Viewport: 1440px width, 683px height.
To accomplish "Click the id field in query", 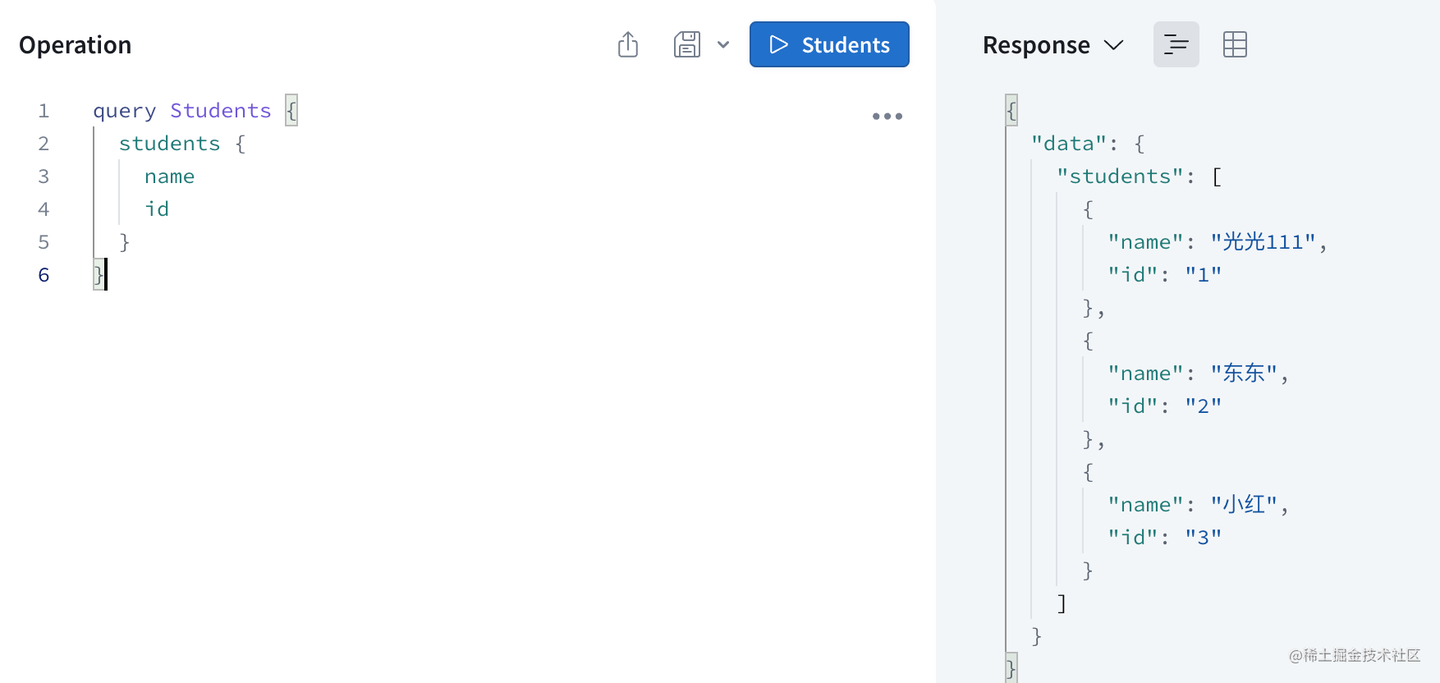I will [157, 209].
